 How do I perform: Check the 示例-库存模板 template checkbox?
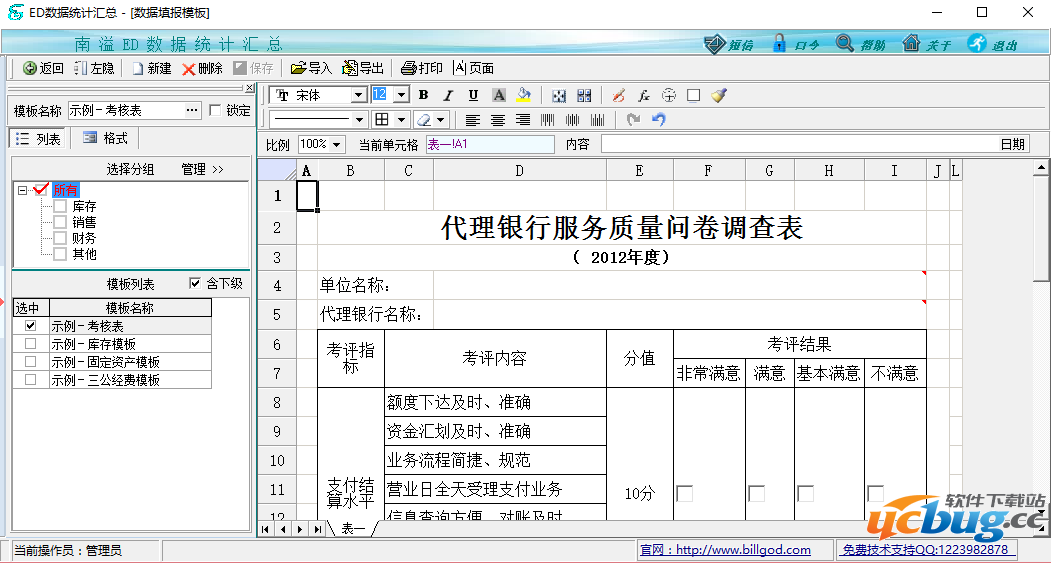[x=30, y=344]
